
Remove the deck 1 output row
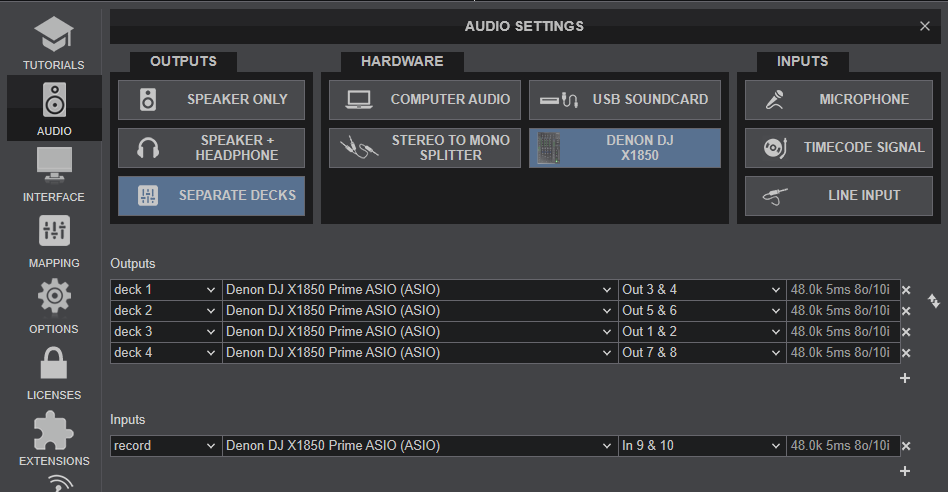coord(906,290)
